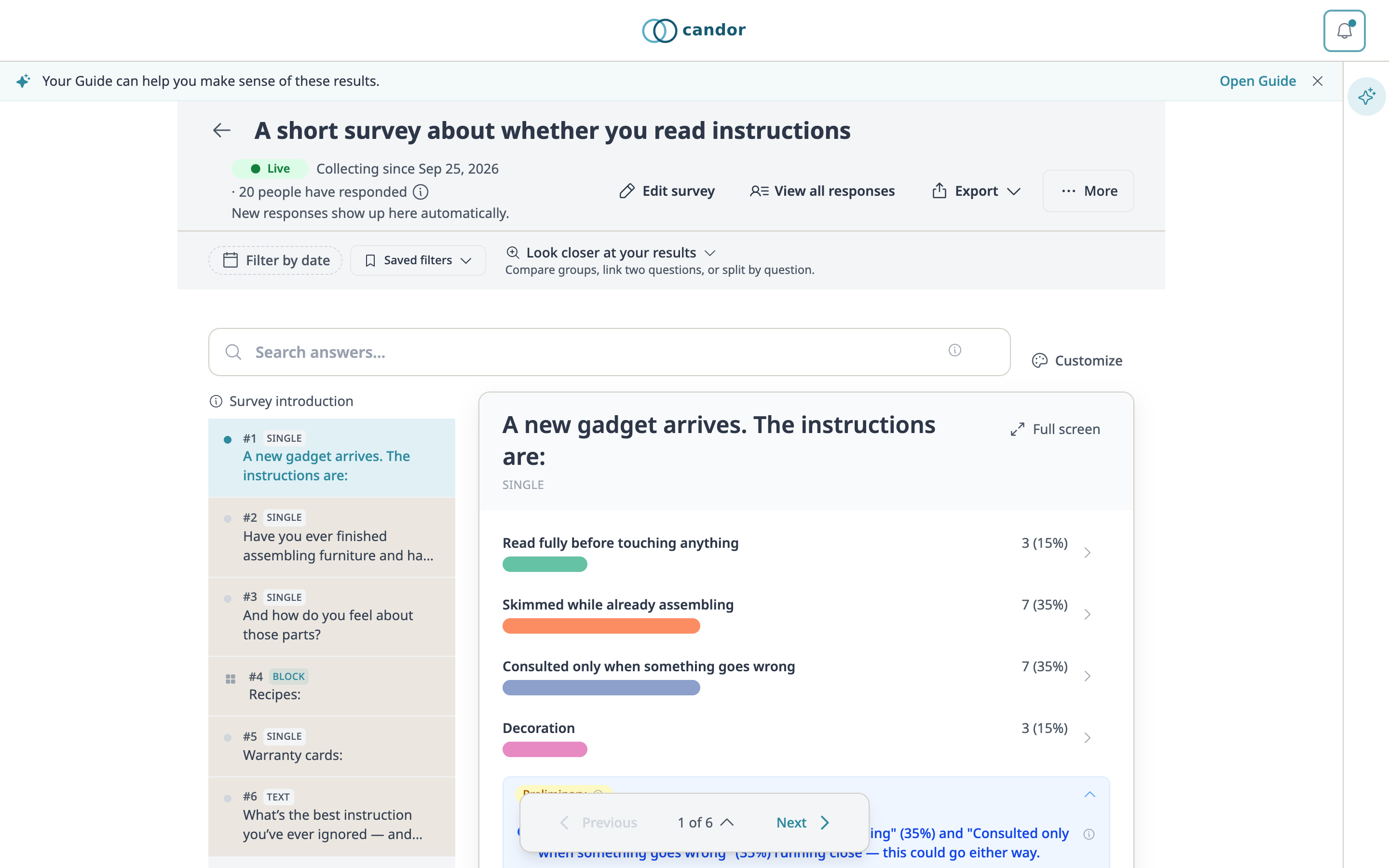Image resolution: width=1389 pixels, height=868 pixels.
Task: Click the info icon beside the insight text
Action: click(x=1089, y=834)
